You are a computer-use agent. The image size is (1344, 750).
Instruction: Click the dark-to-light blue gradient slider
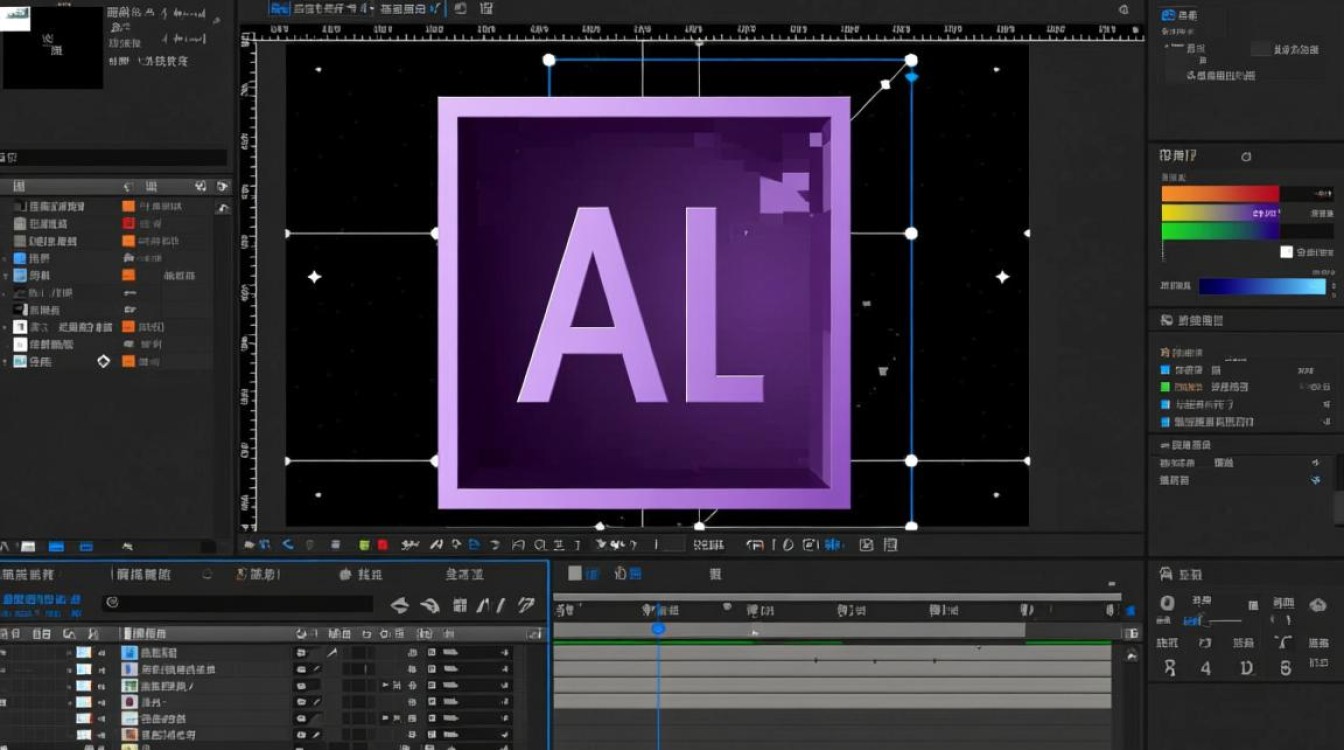click(1262, 286)
